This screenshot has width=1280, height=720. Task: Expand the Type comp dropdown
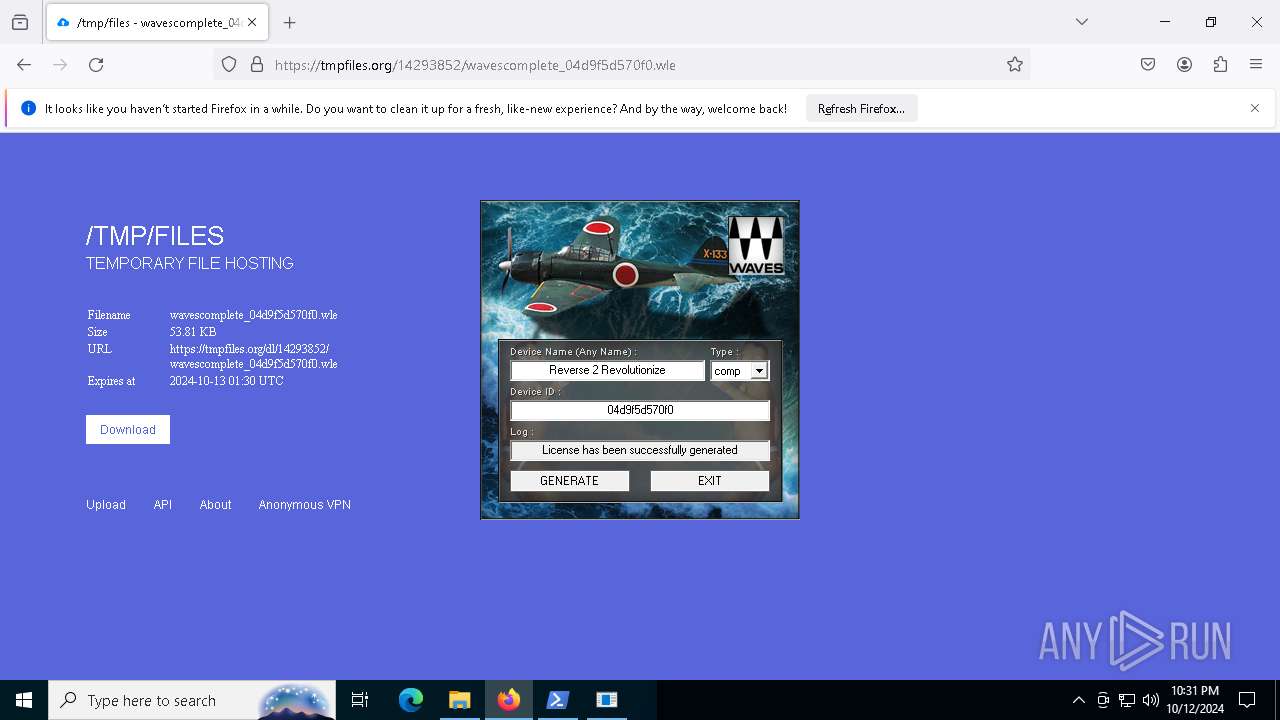759,371
